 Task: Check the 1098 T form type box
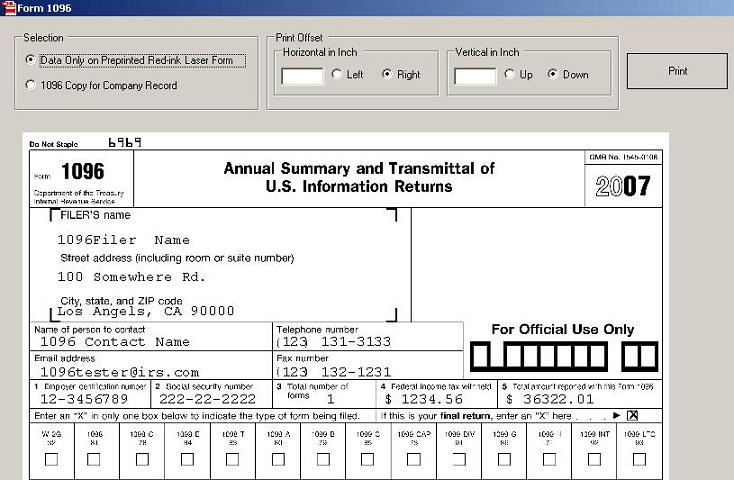pyautogui.click(x=232, y=459)
